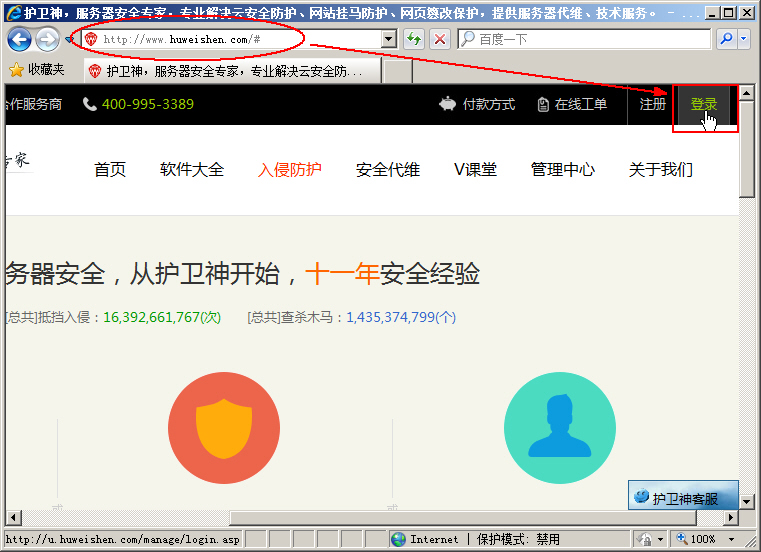The image size is (761, 552).
Task: Click the 注册 register link
Action: (x=652, y=104)
